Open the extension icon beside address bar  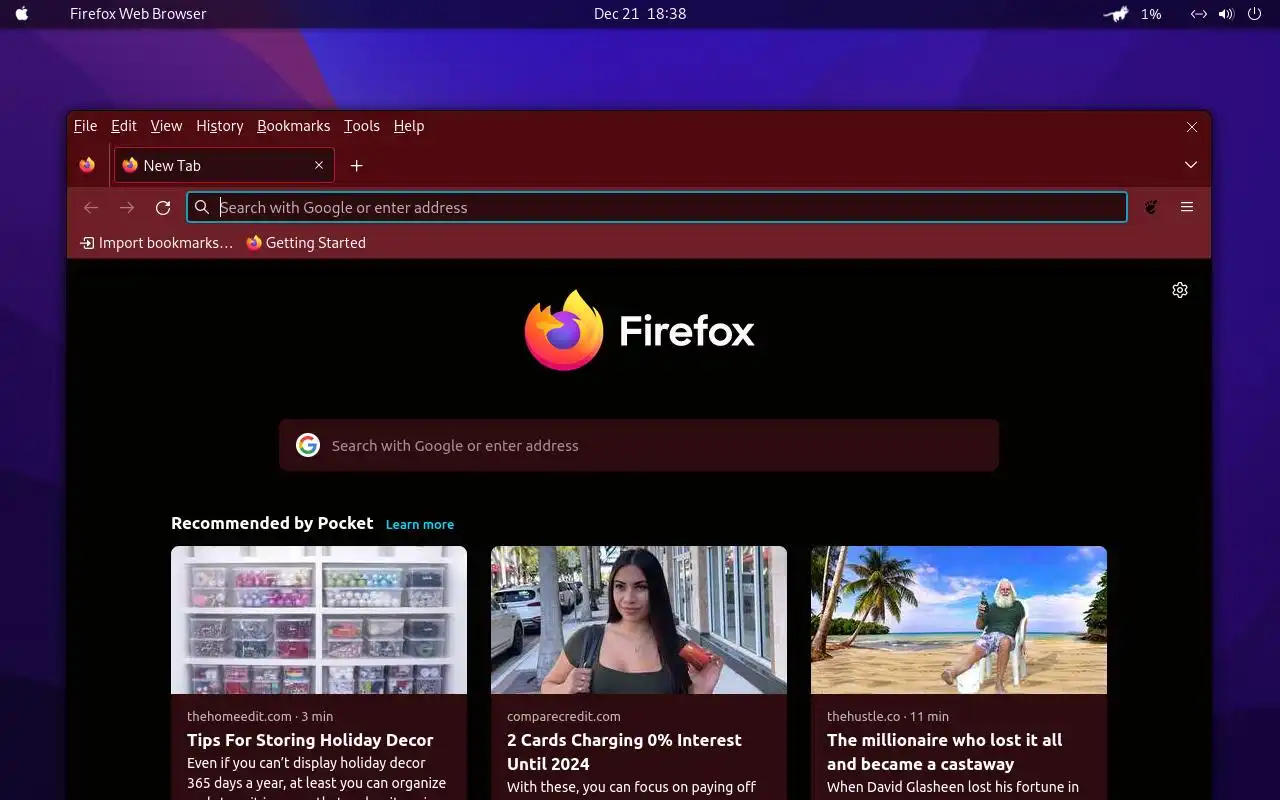pos(1151,207)
